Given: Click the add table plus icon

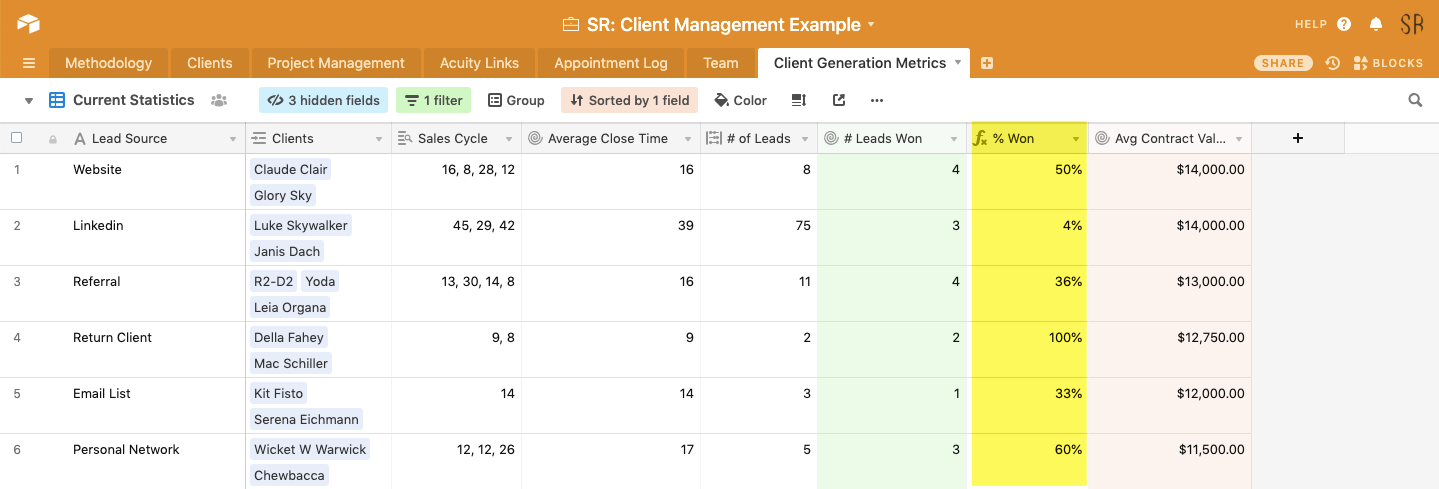Looking at the screenshot, I should [987, 63].
